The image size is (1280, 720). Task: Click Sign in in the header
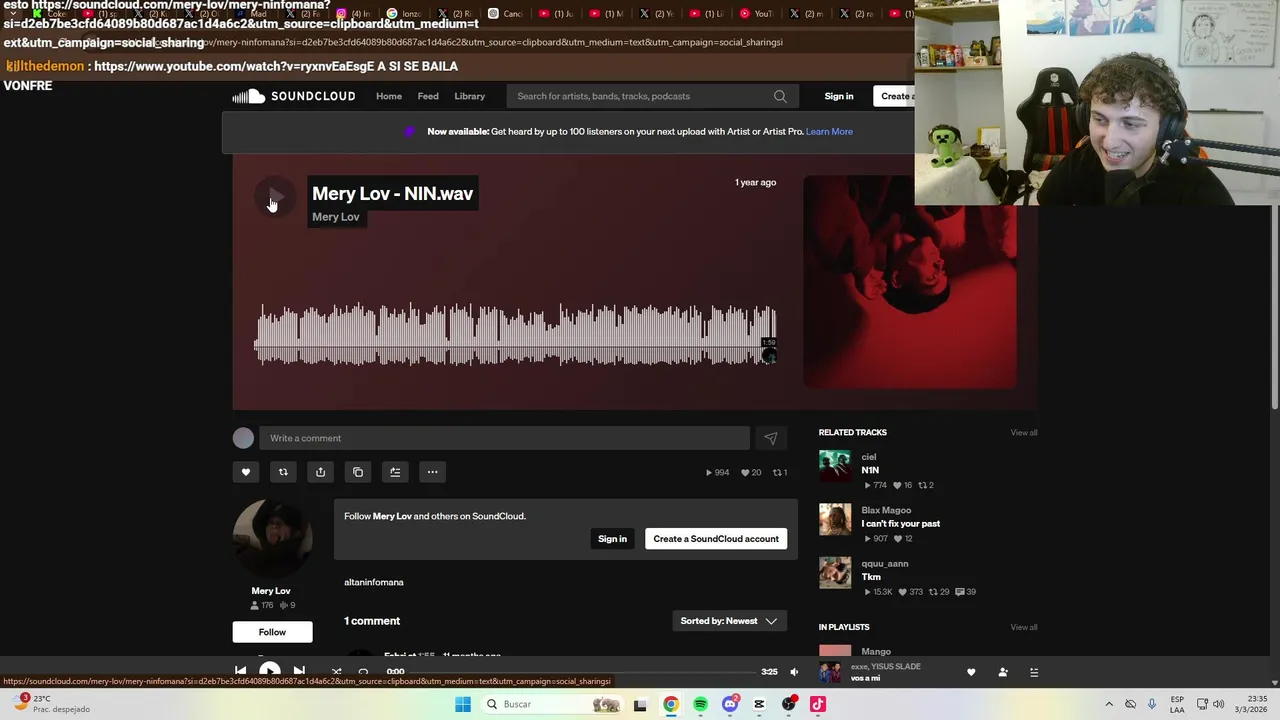tap(839, 96)
